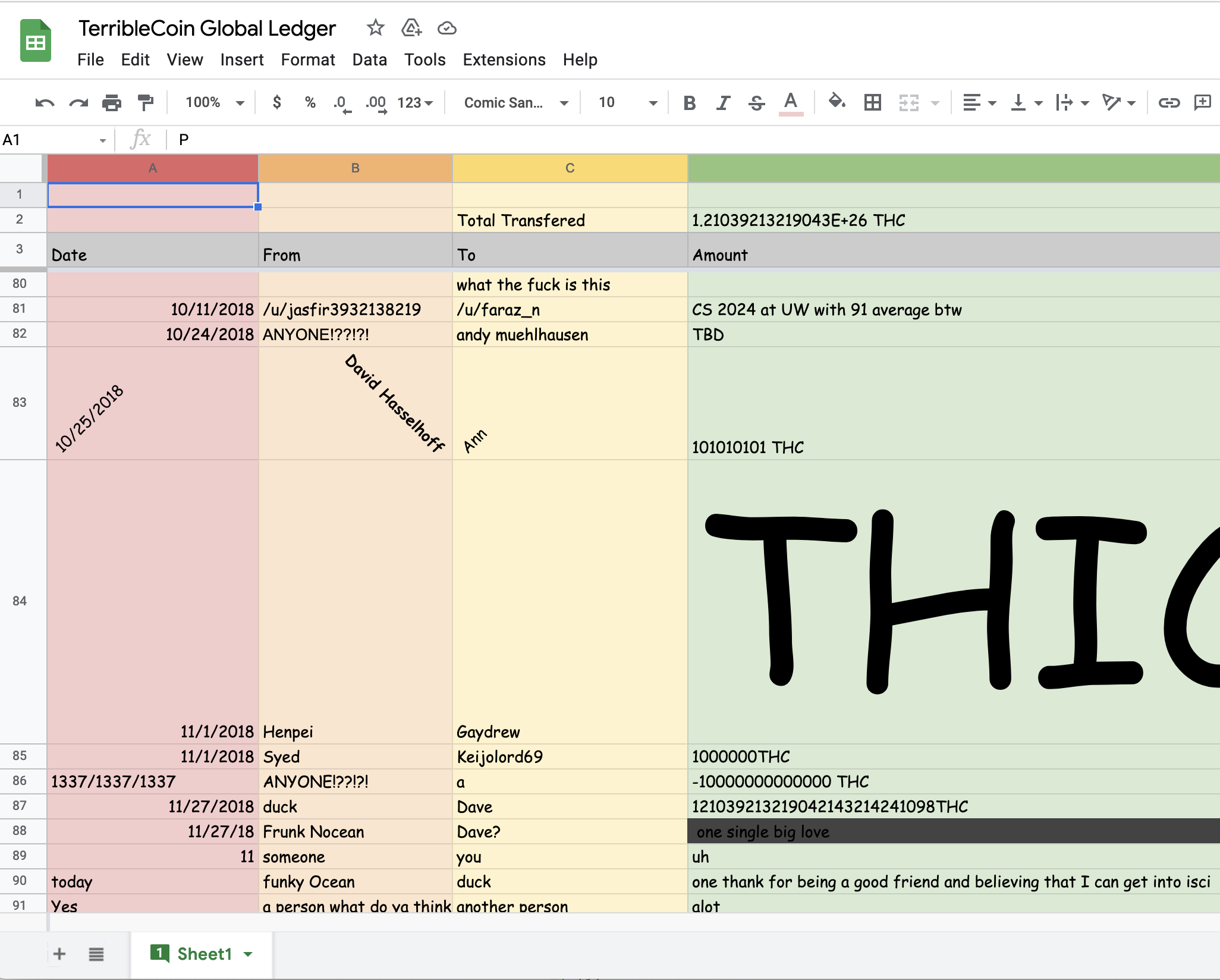
Task: Click the move-to-Drive folder icon
Action: pyautogui.click(x=411, y=27)
